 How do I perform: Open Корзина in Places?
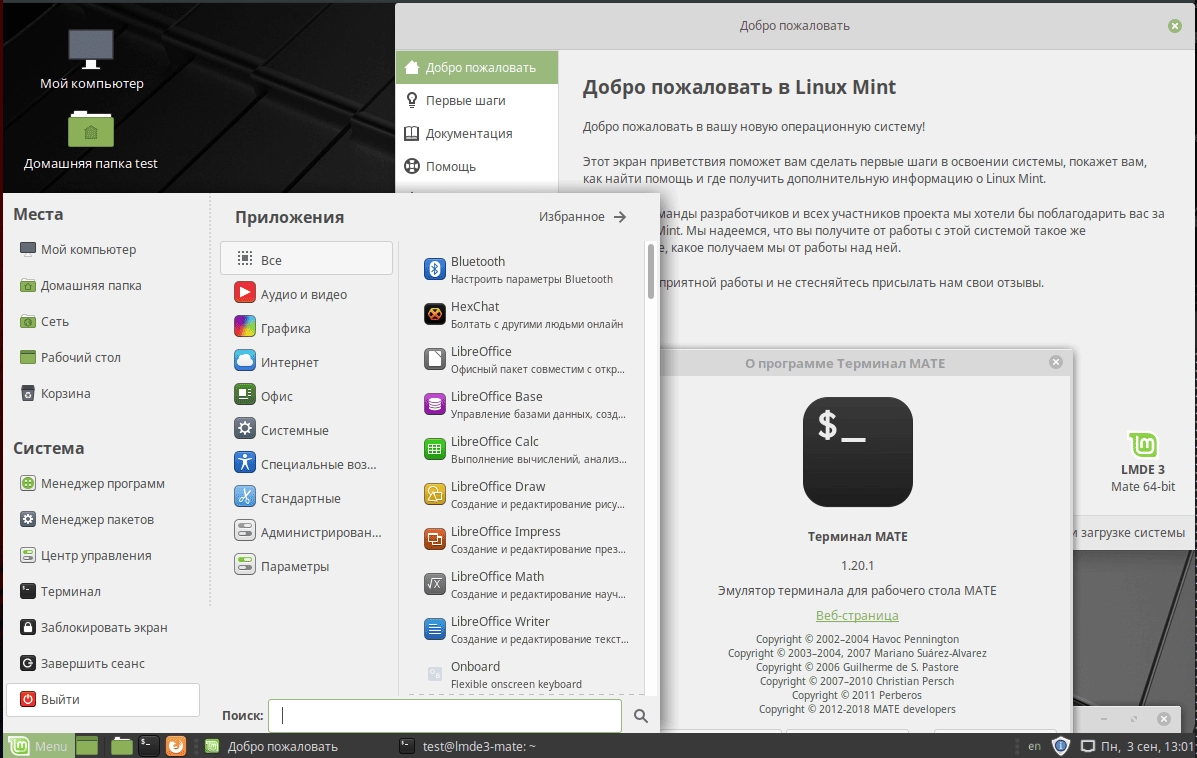click(103, 393)
